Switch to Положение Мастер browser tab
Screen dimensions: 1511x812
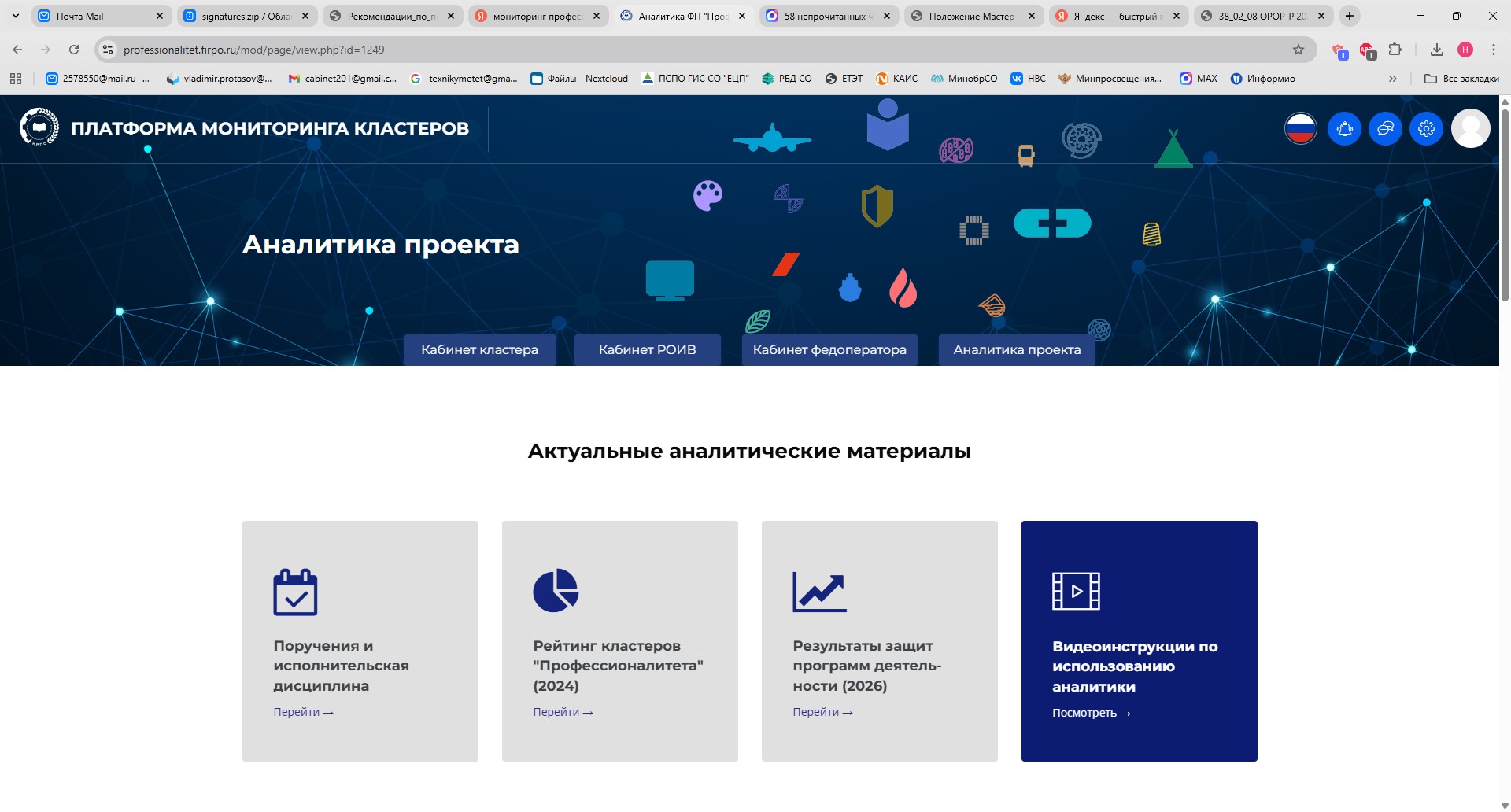click(x=971, y=16)
